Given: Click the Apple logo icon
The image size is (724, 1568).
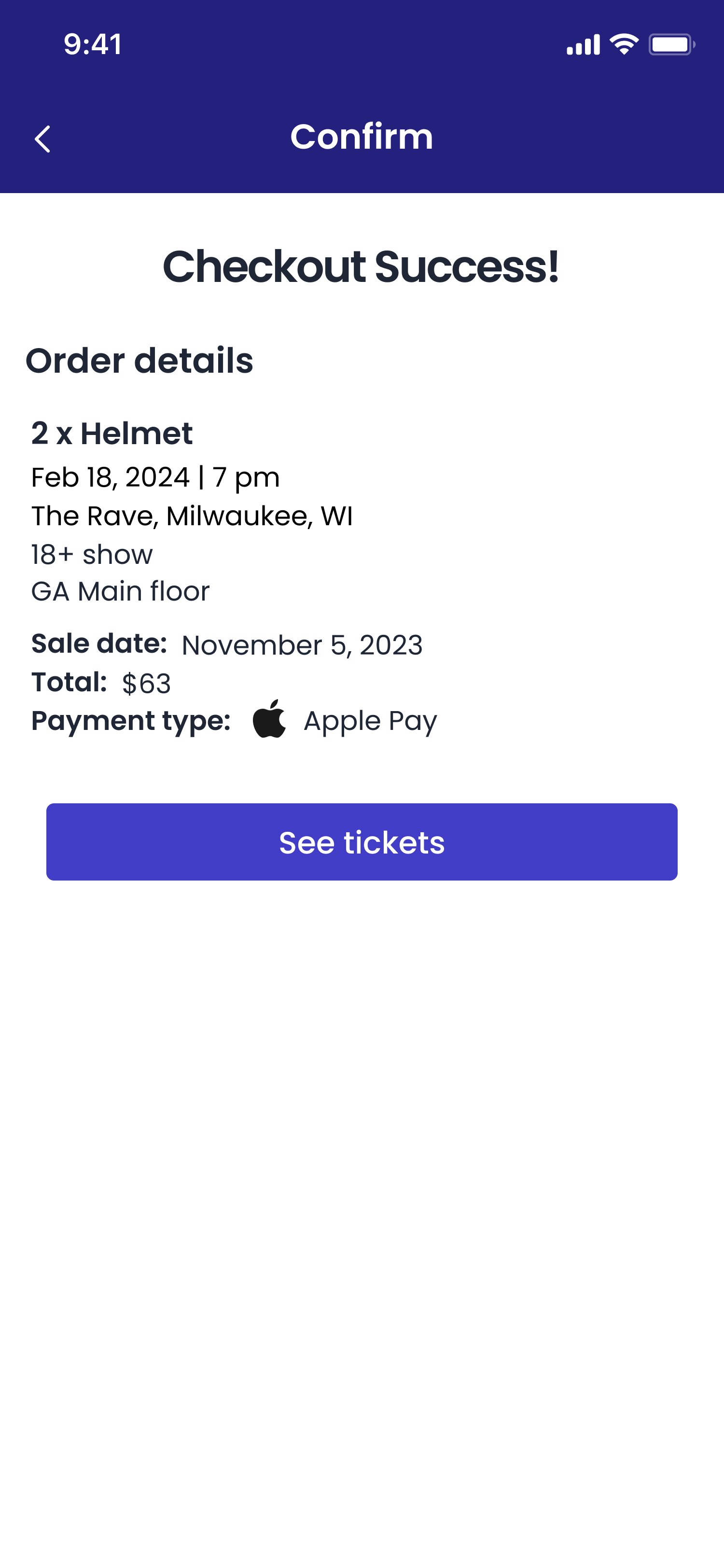Looking at the screenshot, I should [x=269, y=719].
